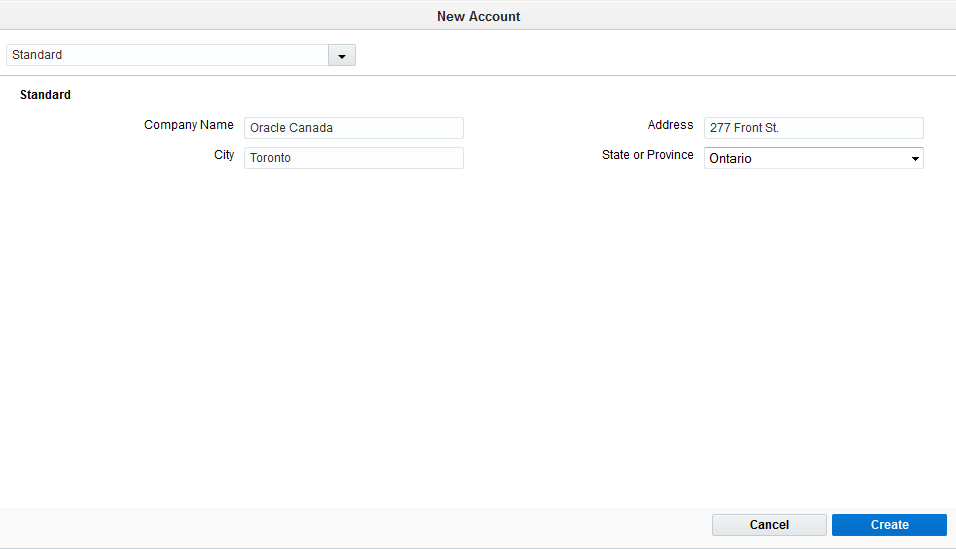This screenshot has width=956, height=549.
Task: Open the Standard layout dropdown arrow
Action: coord(341,55)
